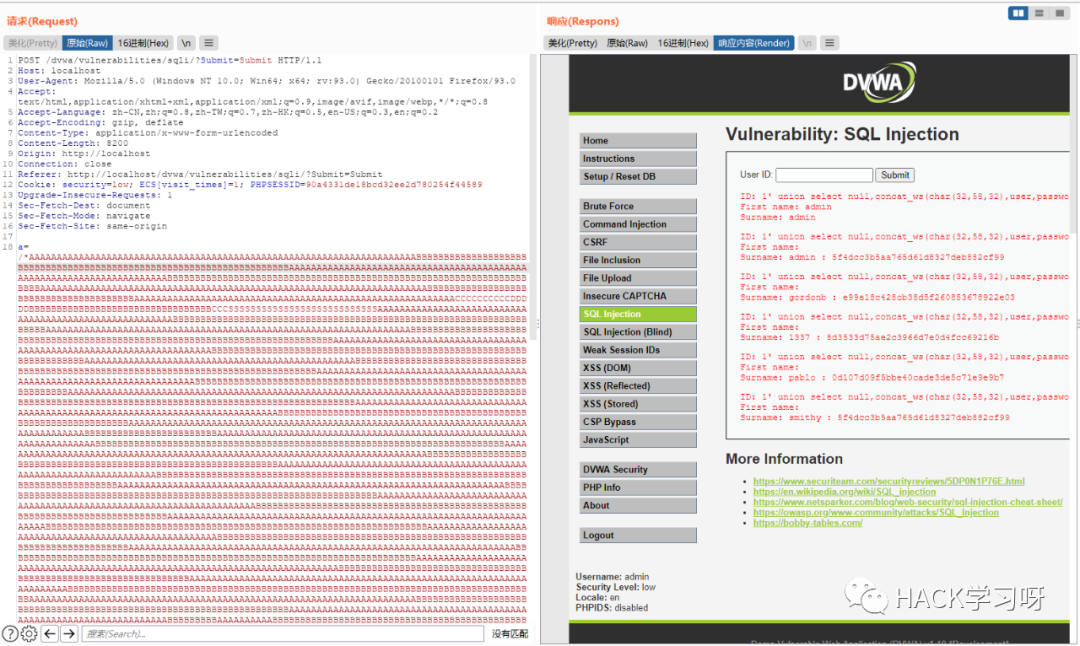Open File Inclusion menu item

(638, 260)
